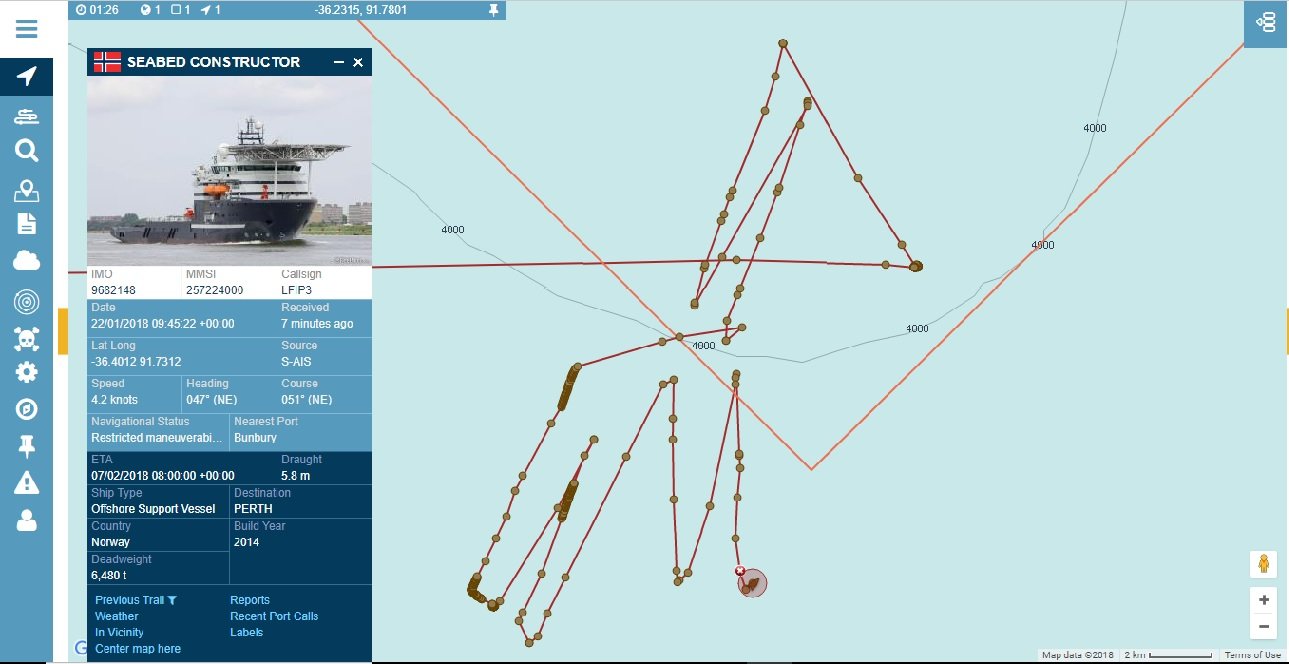Open the cloud weather sidebar icon
The image size is (1289, 664).
pyautogui.click(x=26, y=261)
